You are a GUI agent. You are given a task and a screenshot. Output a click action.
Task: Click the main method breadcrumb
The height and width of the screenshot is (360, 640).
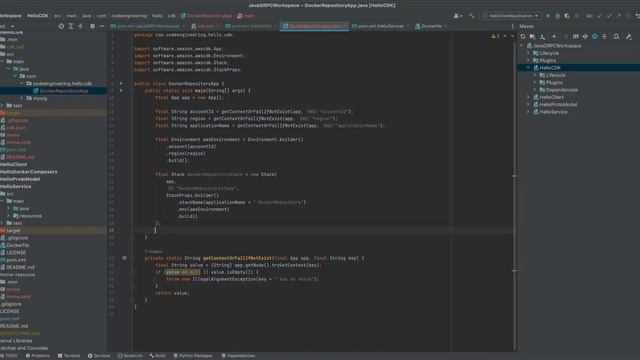click(246, 16)
